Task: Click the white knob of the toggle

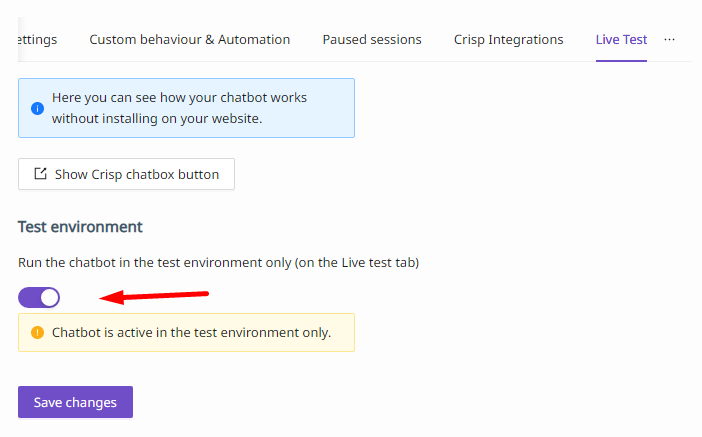Action: (x=49, y=297)
